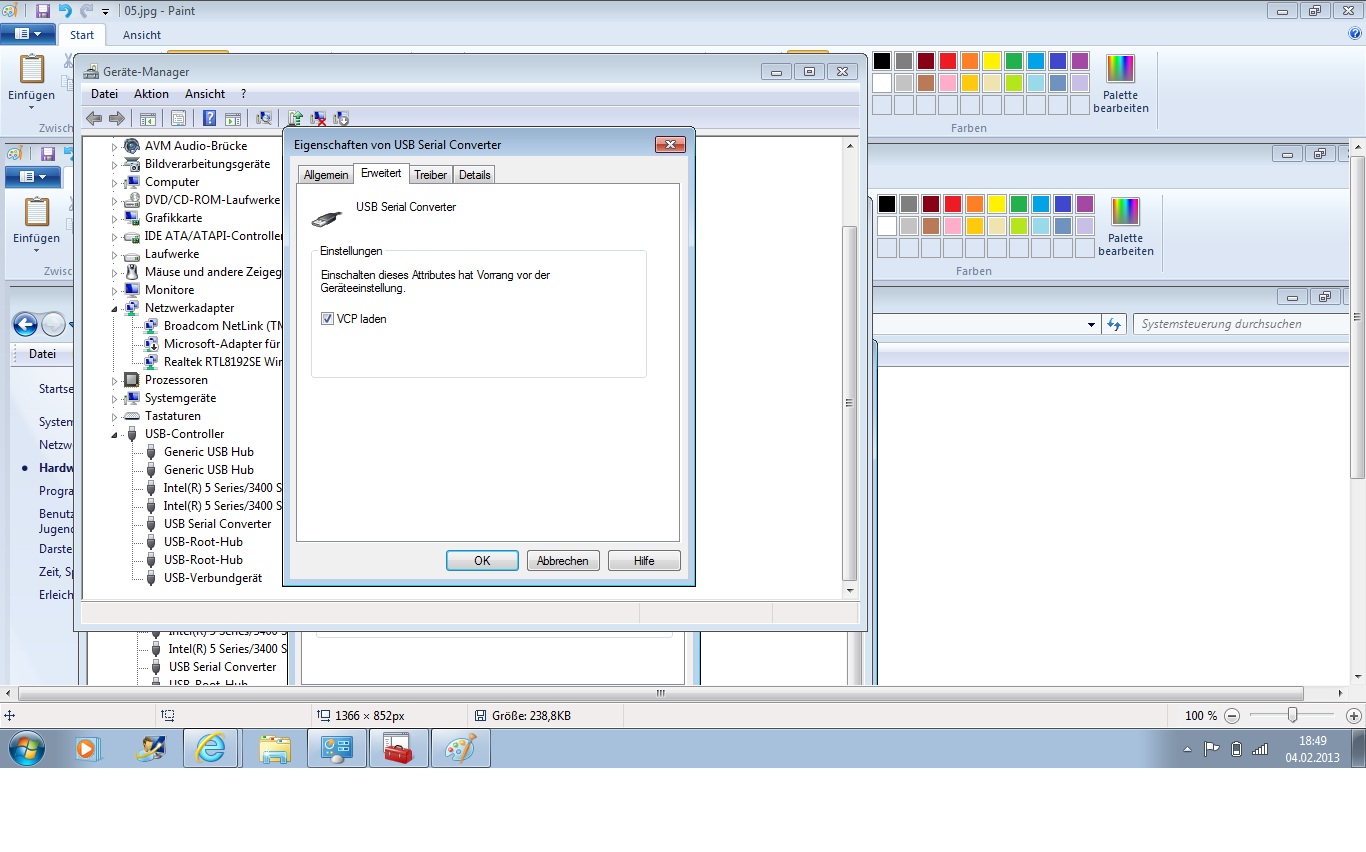This screenshot has height=852, width=1366.
Task: Switch to the Allgemein tab
Action: tap(326, 175)
